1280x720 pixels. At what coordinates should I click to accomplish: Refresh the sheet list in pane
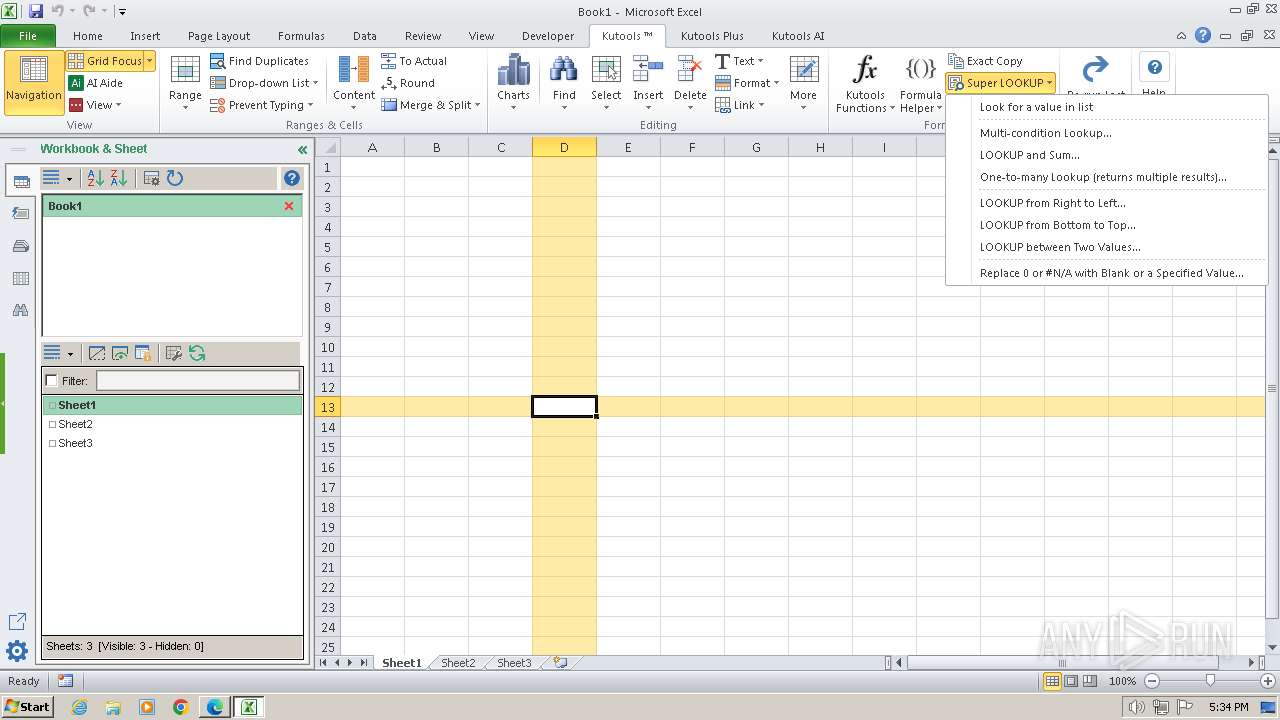click(x=197, y=353)
